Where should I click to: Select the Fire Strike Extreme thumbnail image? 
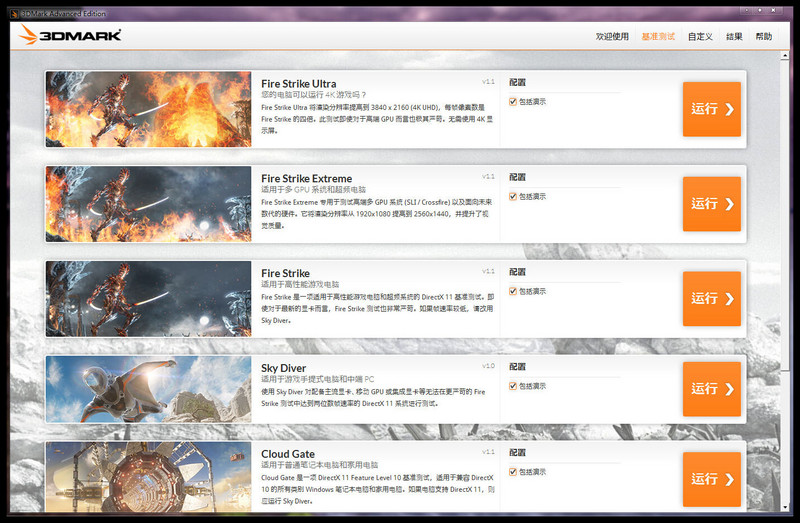coord(148,204)
